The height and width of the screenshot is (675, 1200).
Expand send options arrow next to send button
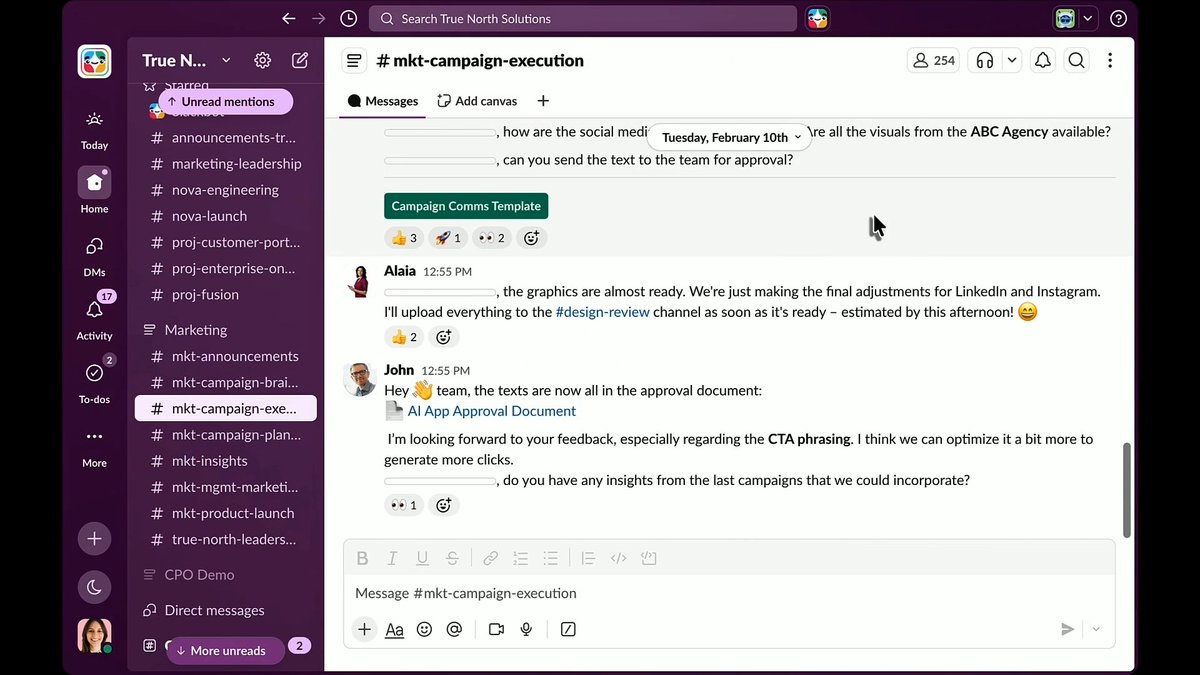[1096, 629]
